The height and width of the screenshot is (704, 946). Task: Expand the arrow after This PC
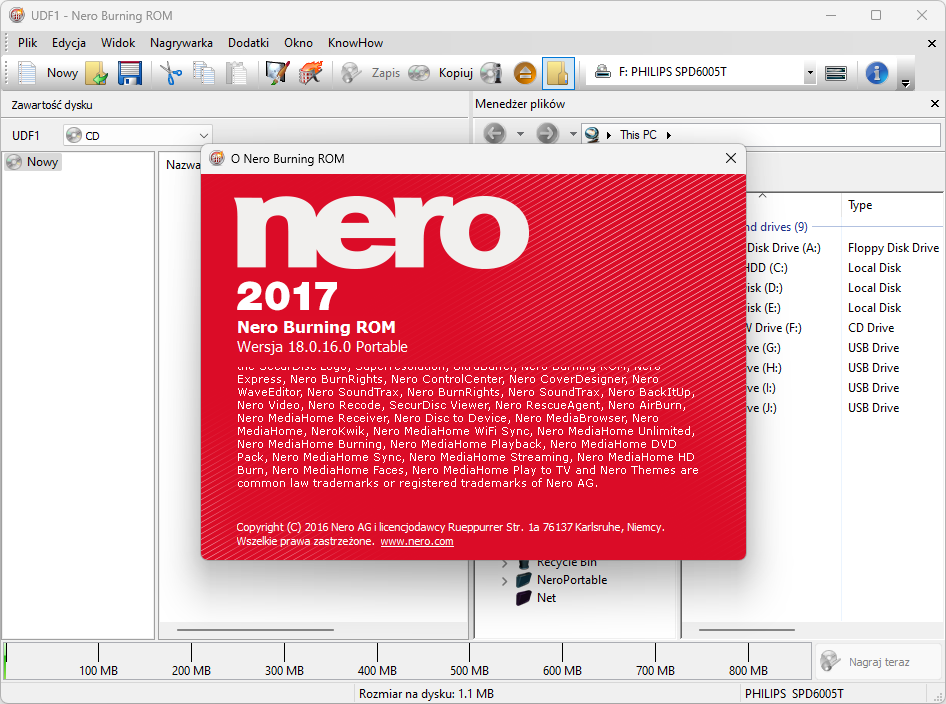(668, 135)
